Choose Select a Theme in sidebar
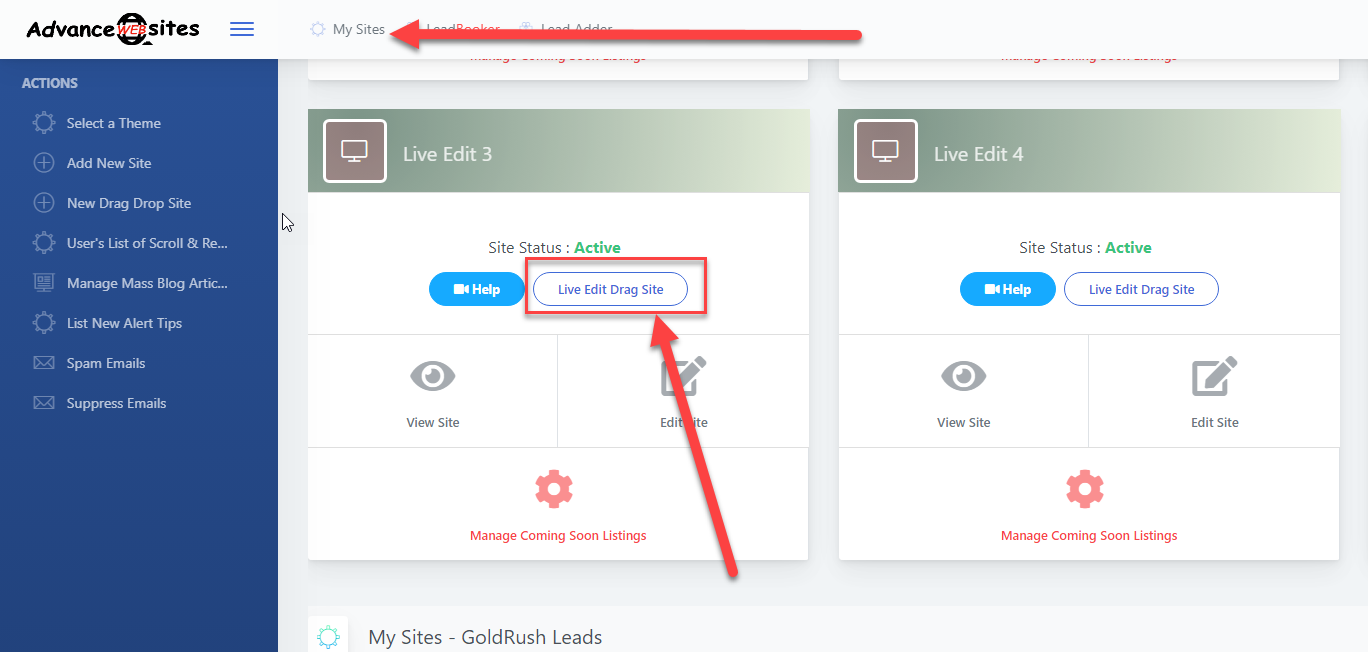Viewport: 1368px width, 652px height. [x=113, y=123]
